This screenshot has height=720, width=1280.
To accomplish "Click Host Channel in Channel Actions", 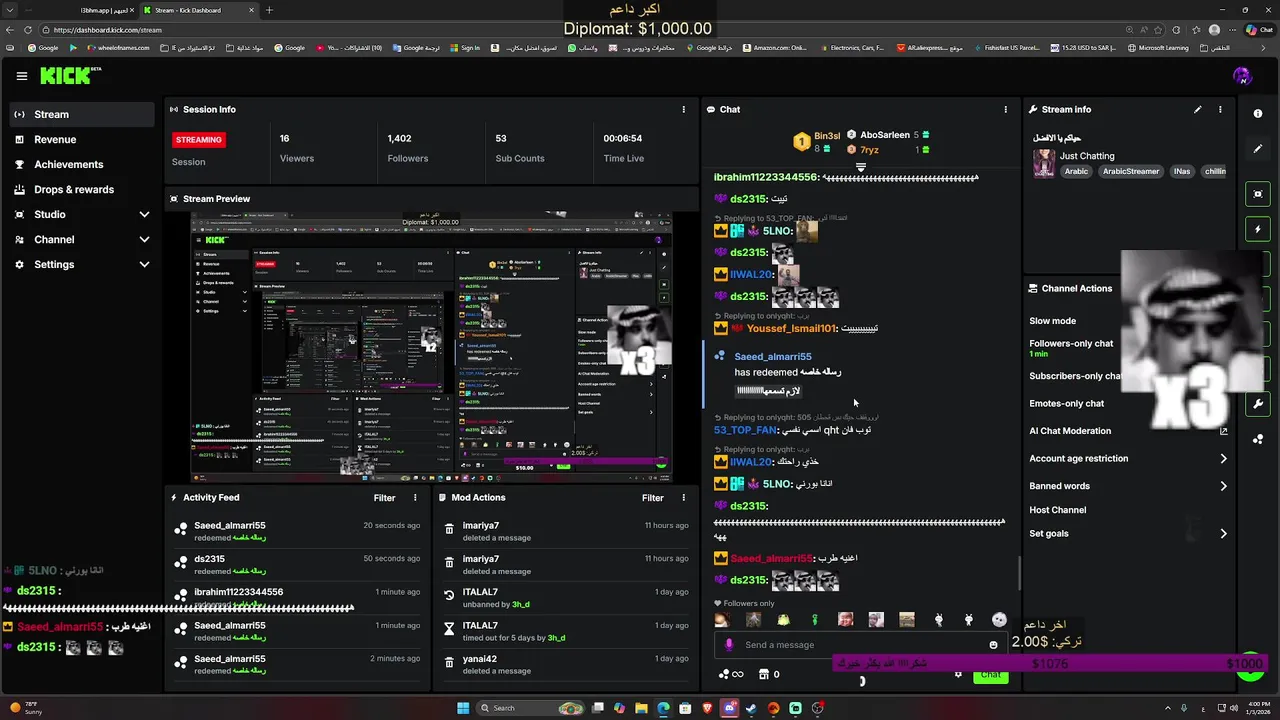I will [1057, 510].
